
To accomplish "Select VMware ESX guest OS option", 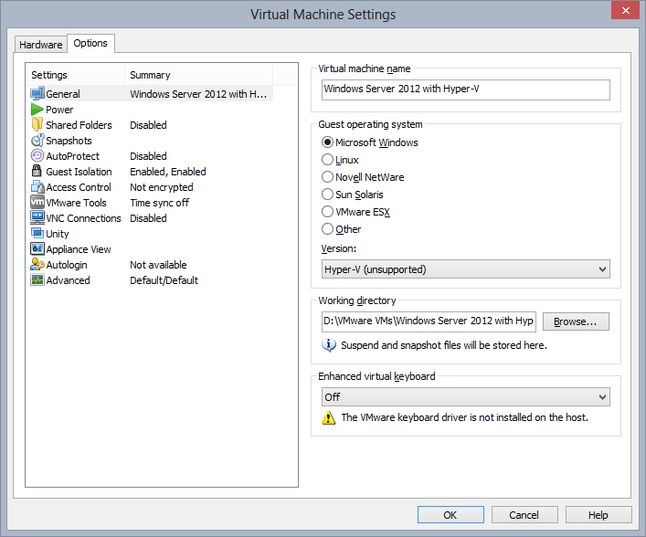I will click(327, 211).
